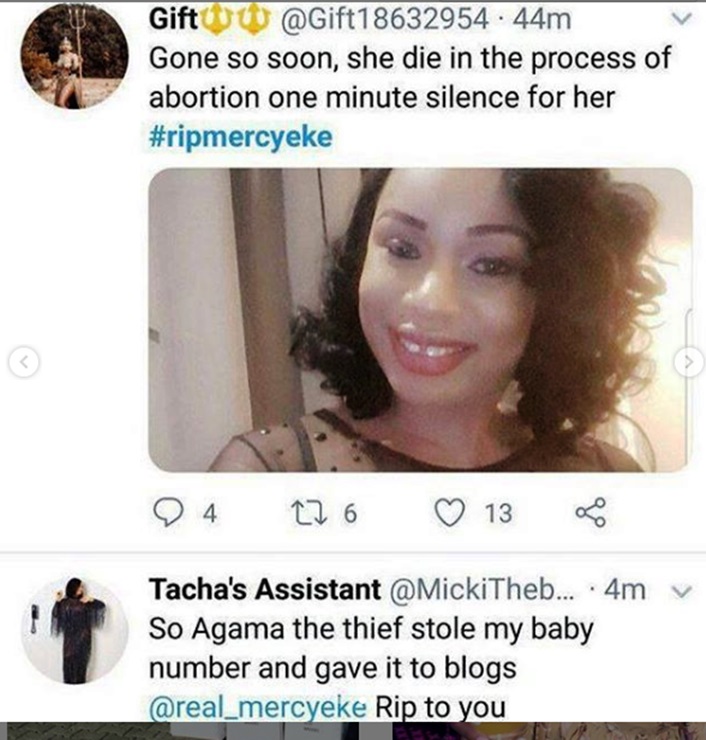Click the share icon under the photo
Image resolution: width=706 pixels, height=740 pixels.
click(590, 513)
